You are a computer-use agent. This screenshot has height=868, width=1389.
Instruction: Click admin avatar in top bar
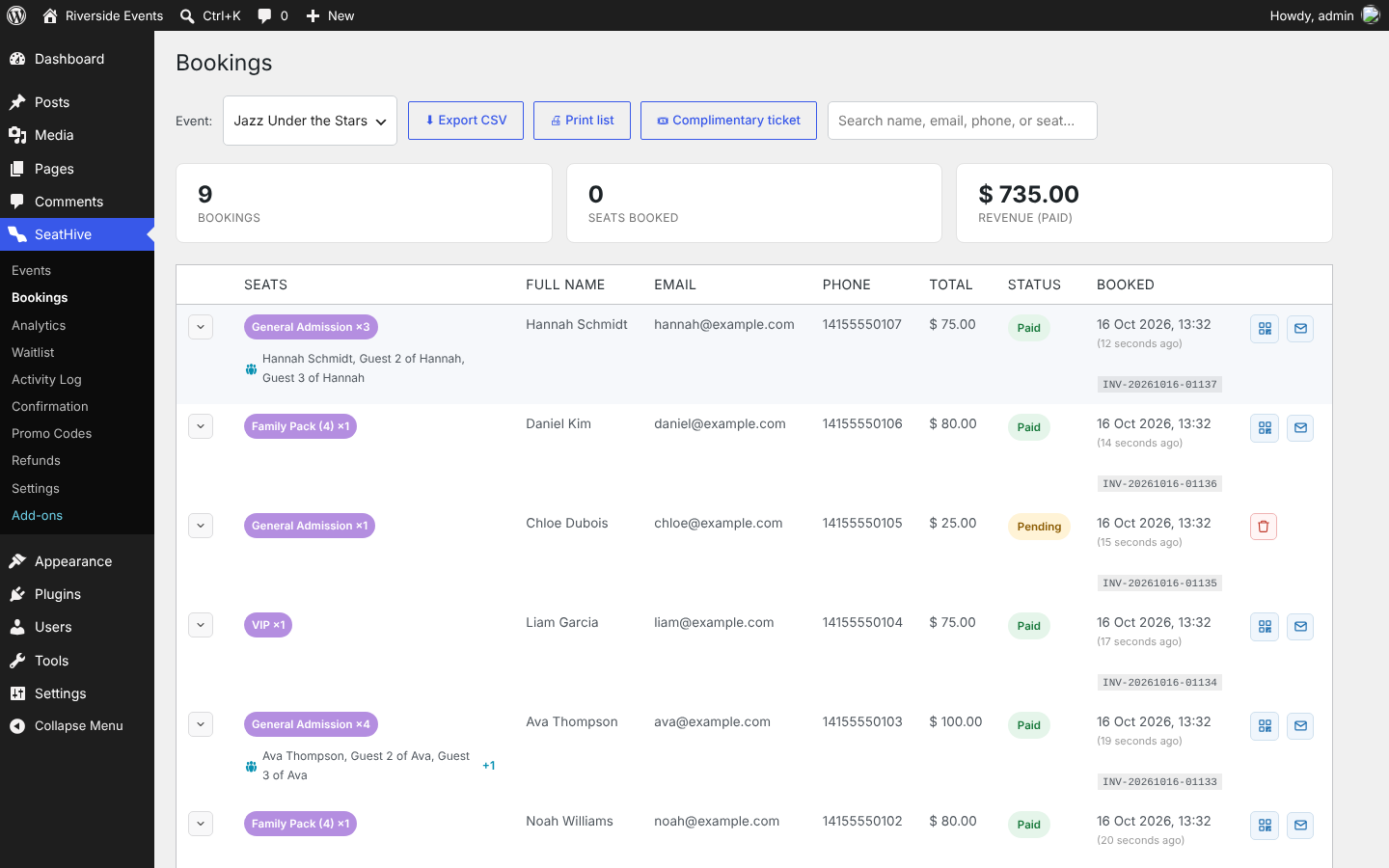pos(1371,14)
